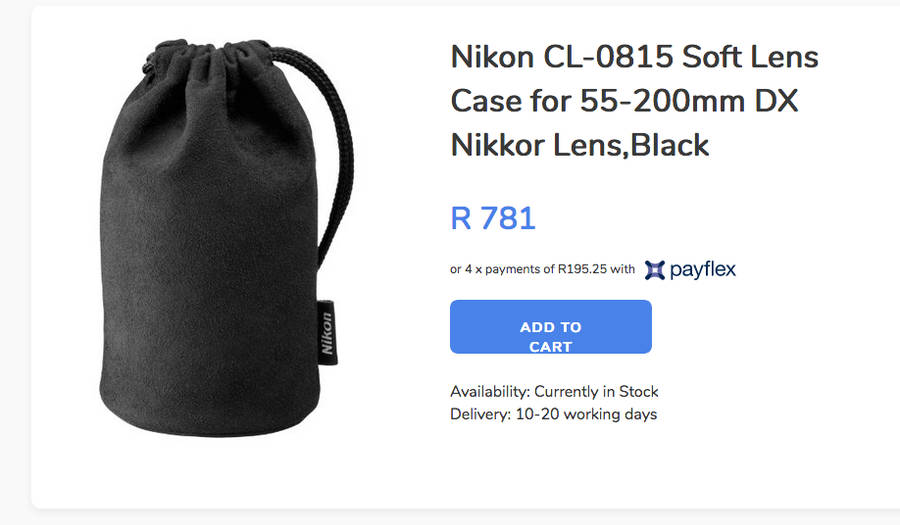The width and height of the screenshot is (900, 525).
Task: Click the Nikon brand tag on the pouch
Action: tap(327, 329)
